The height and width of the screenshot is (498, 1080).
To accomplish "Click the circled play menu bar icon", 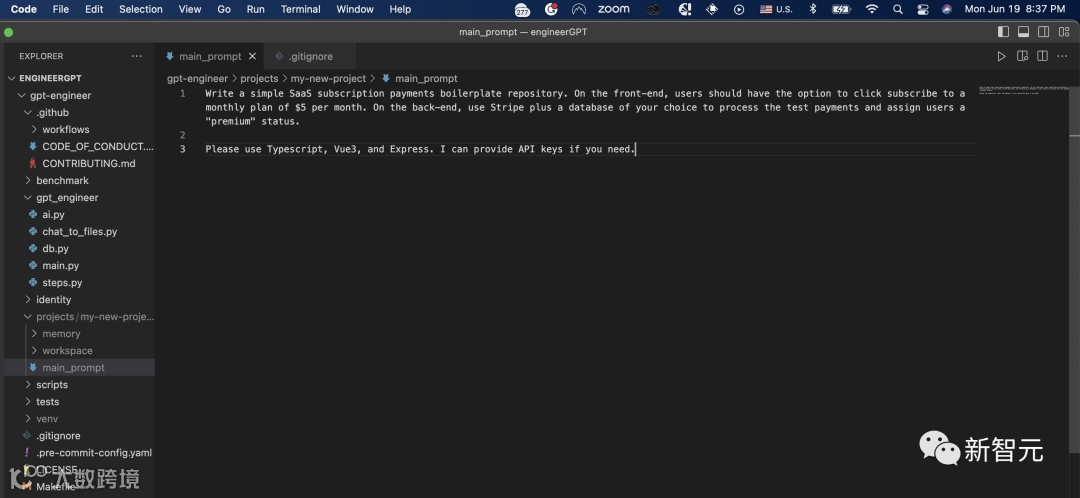I will coord(739,9).
